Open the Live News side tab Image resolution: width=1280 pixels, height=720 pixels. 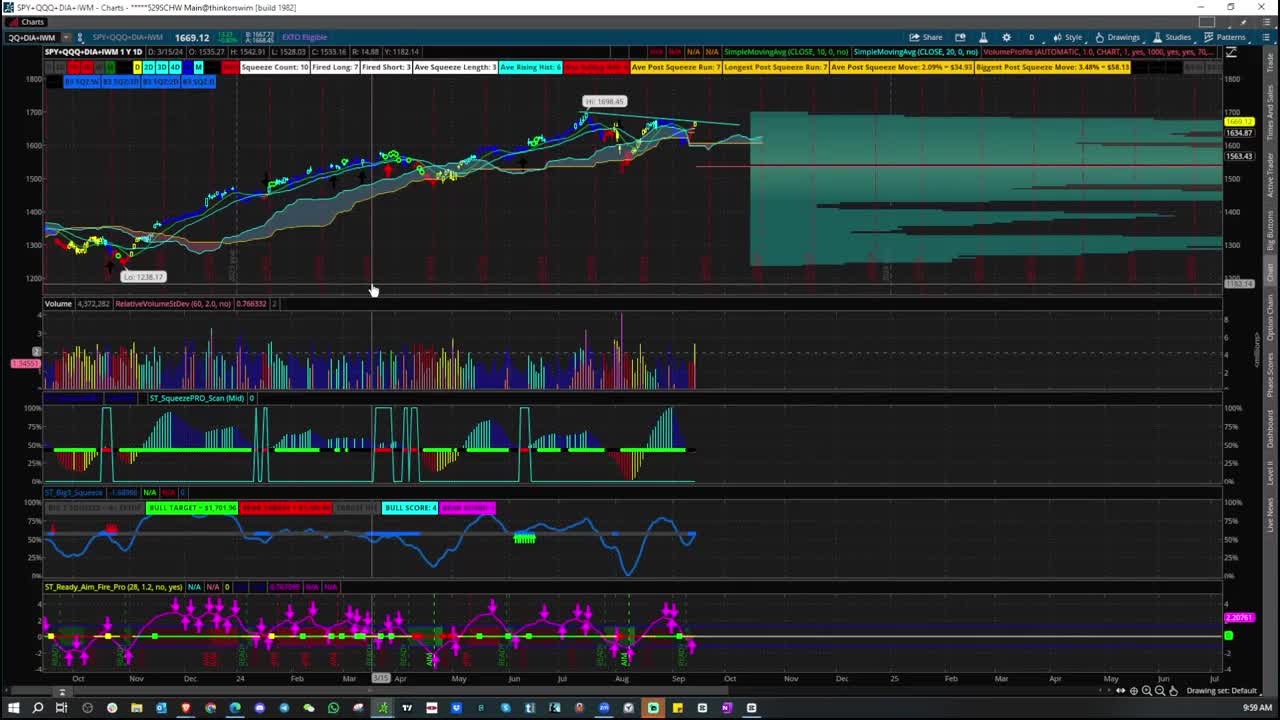(1271, 516)
